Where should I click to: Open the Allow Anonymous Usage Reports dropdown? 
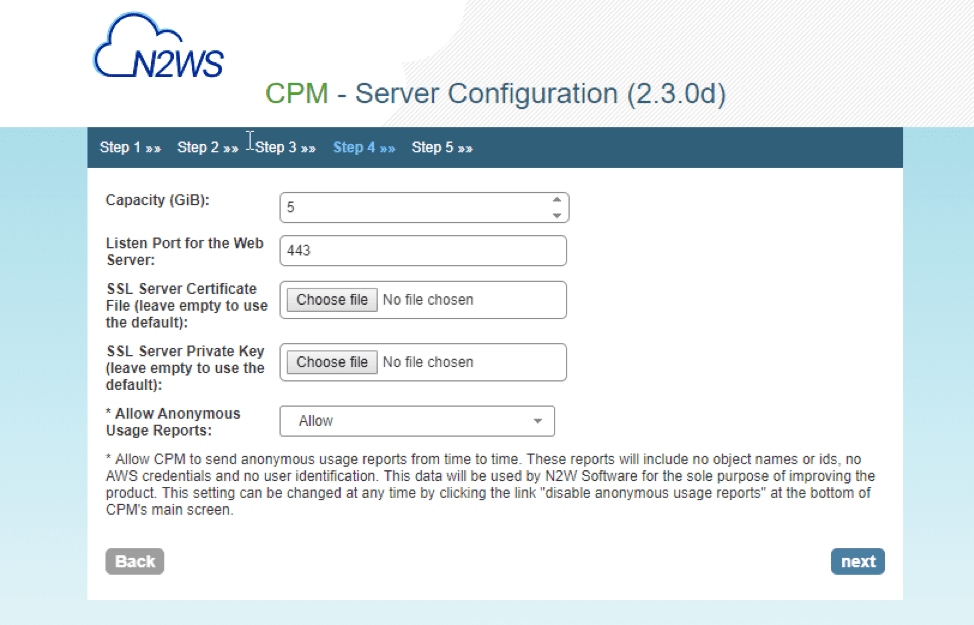(x=417, y=421)
